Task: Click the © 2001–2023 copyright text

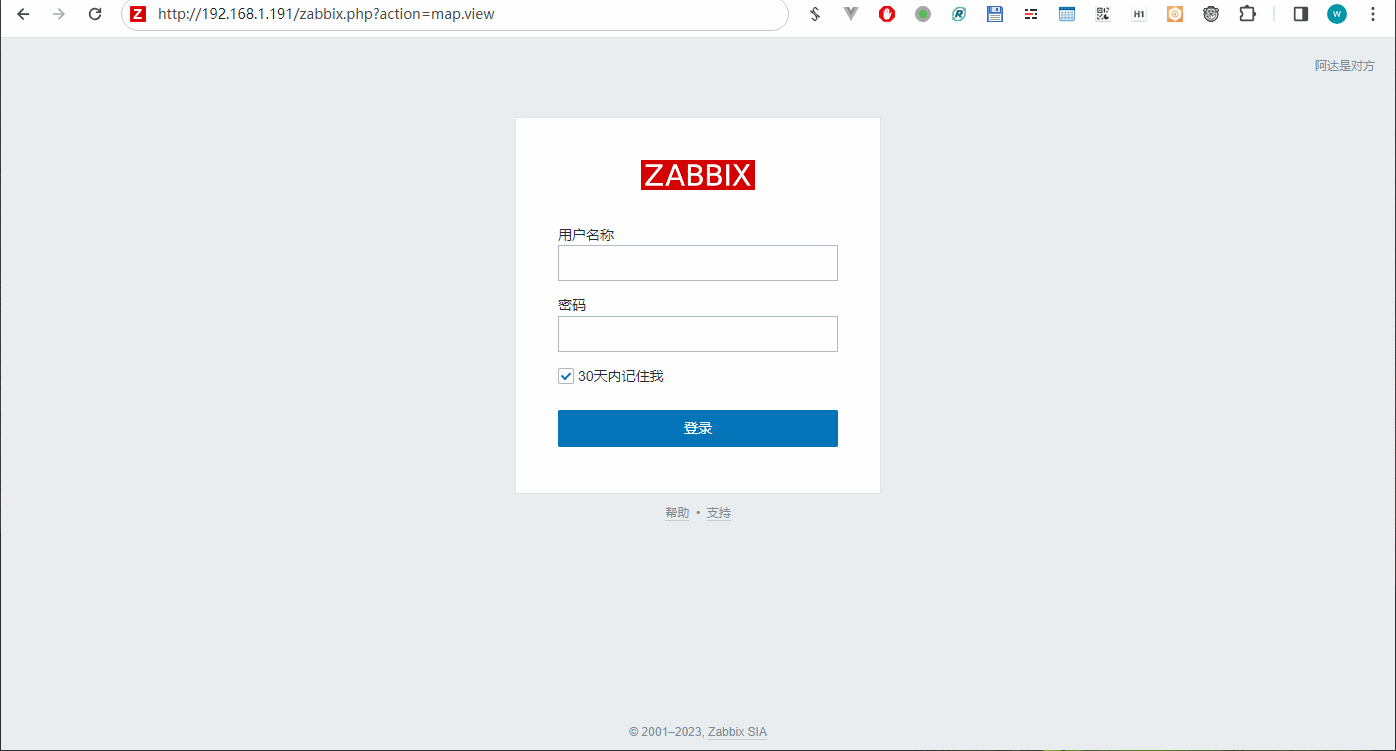Action: coord(666,732)
